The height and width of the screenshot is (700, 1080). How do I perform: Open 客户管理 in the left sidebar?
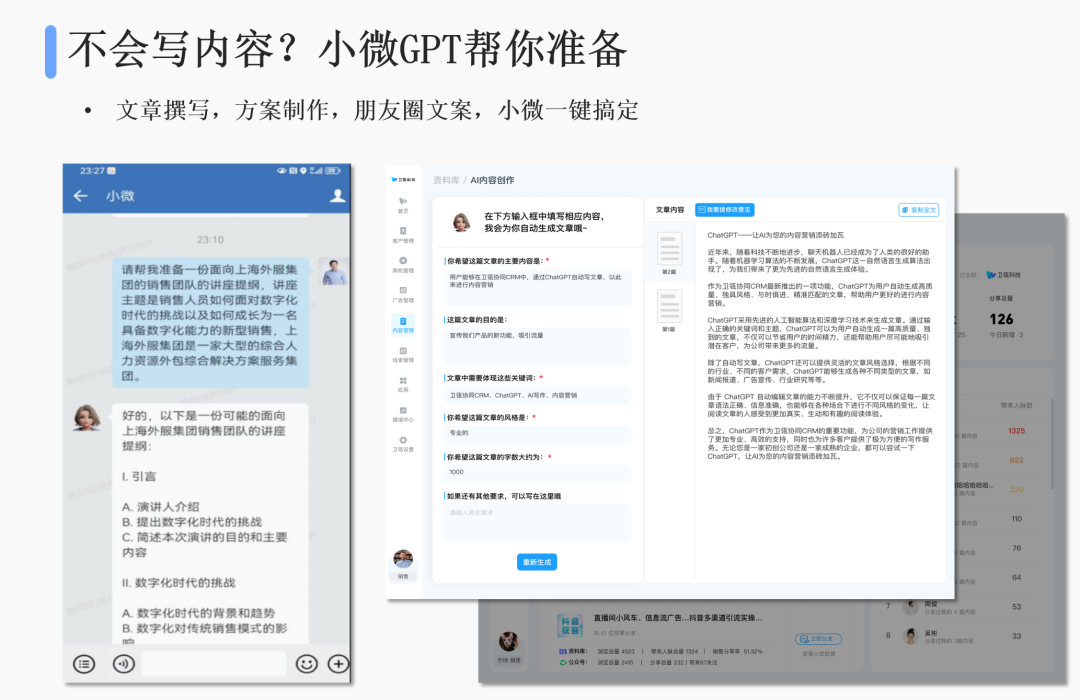(x=403, y=235)
